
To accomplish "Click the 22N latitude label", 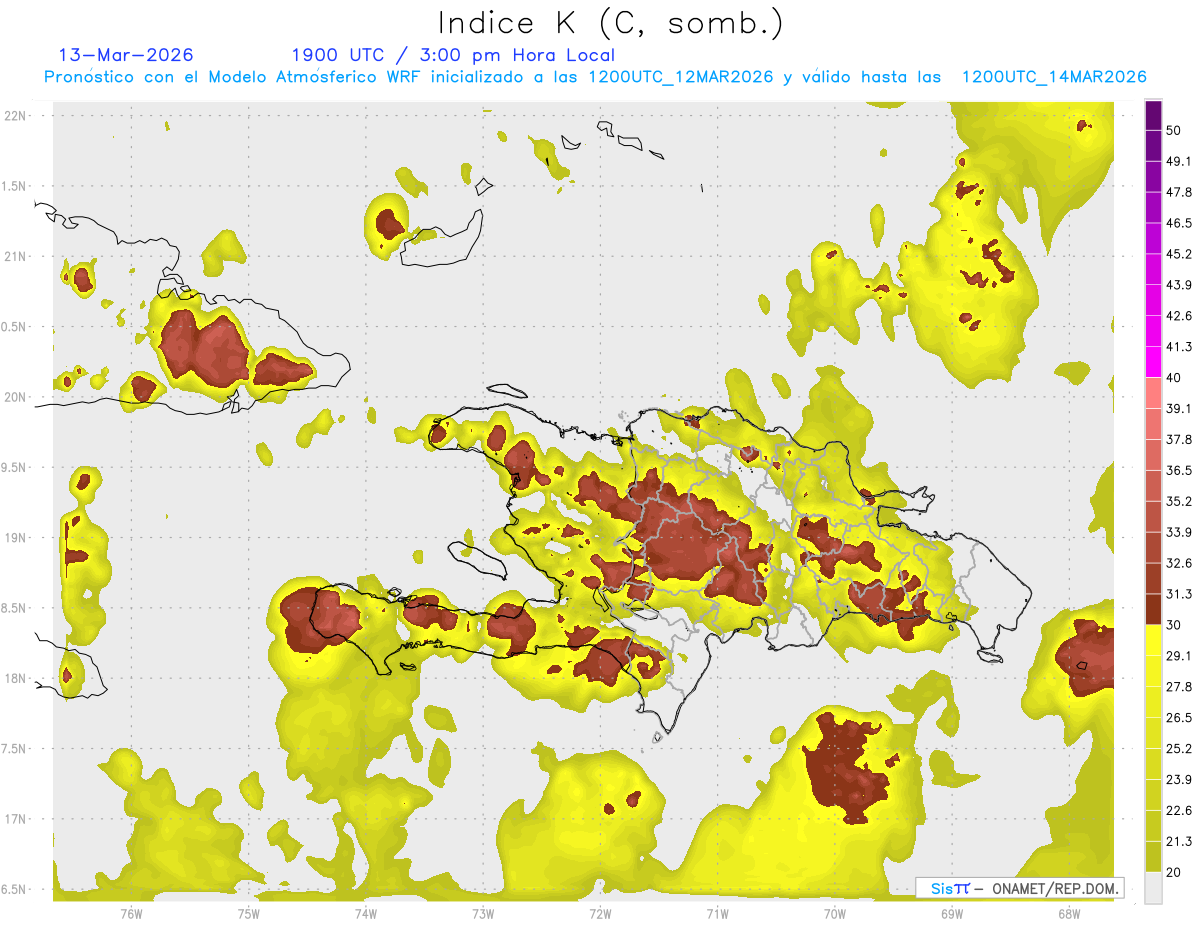I will point(16,115).
